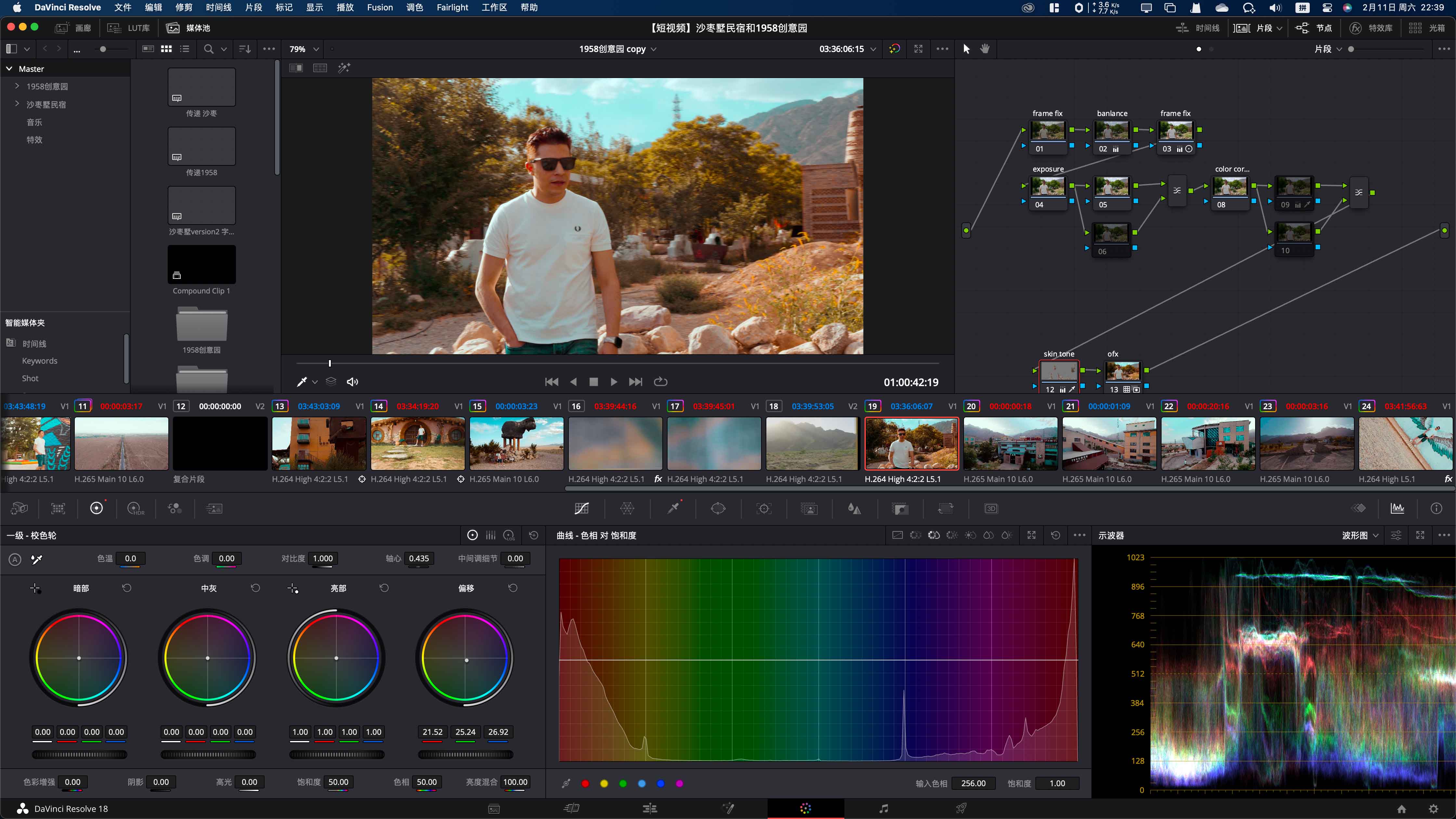Select the red hue dot below curve

pos(585,783)
